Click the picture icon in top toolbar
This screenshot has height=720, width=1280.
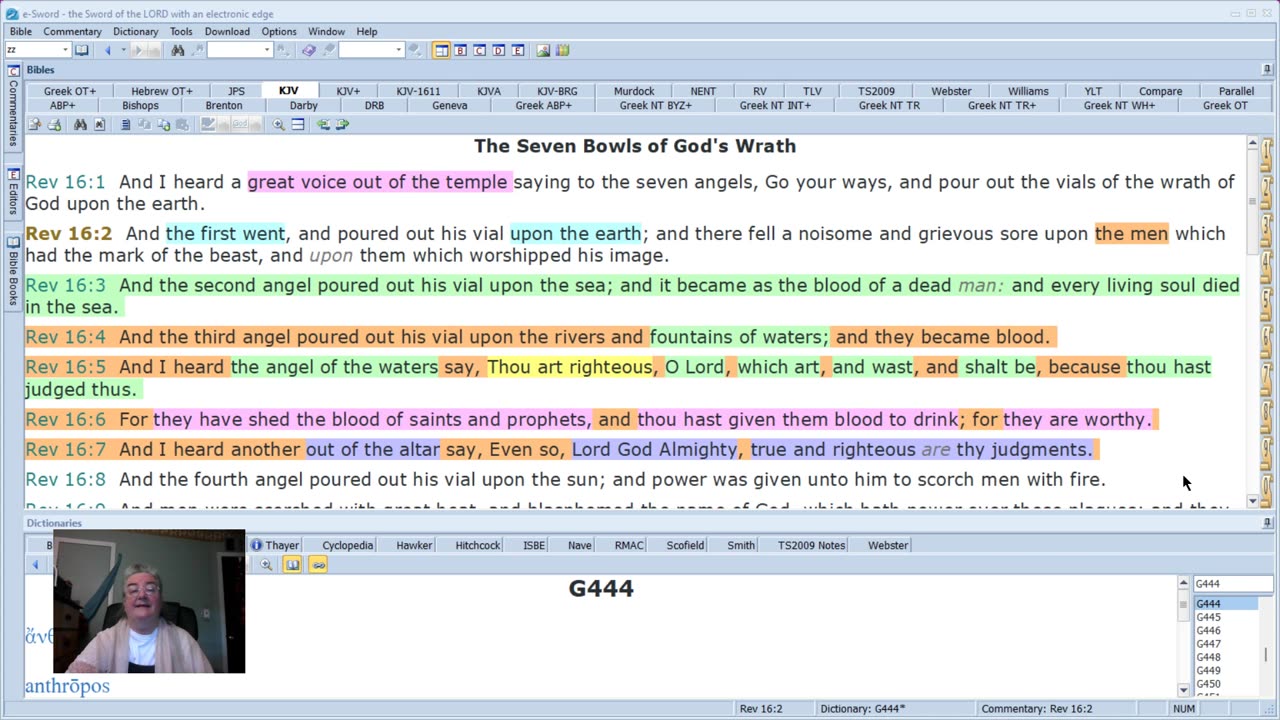click(x=543, y=50)
